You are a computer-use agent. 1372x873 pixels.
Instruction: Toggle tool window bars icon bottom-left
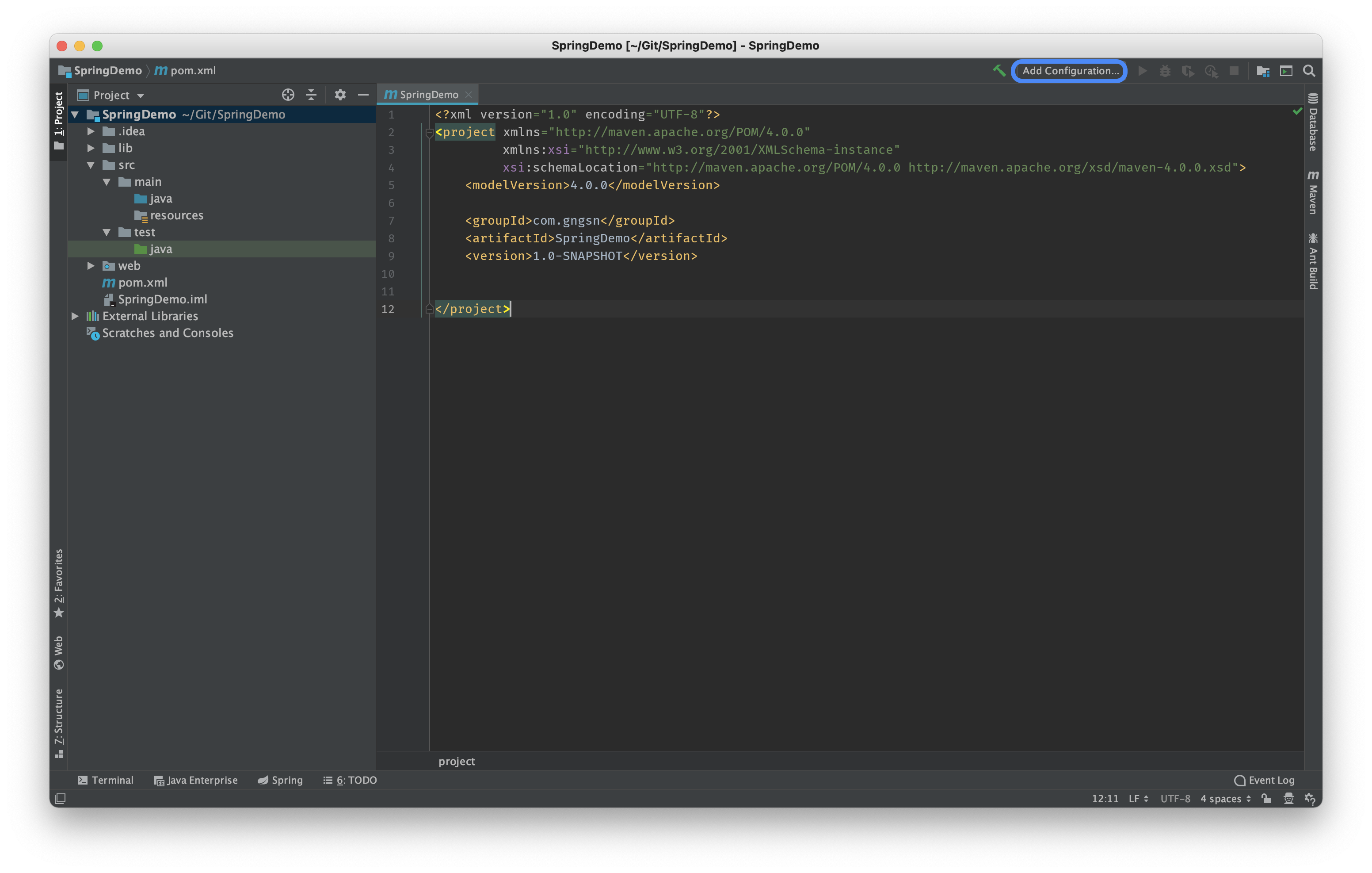61,798
